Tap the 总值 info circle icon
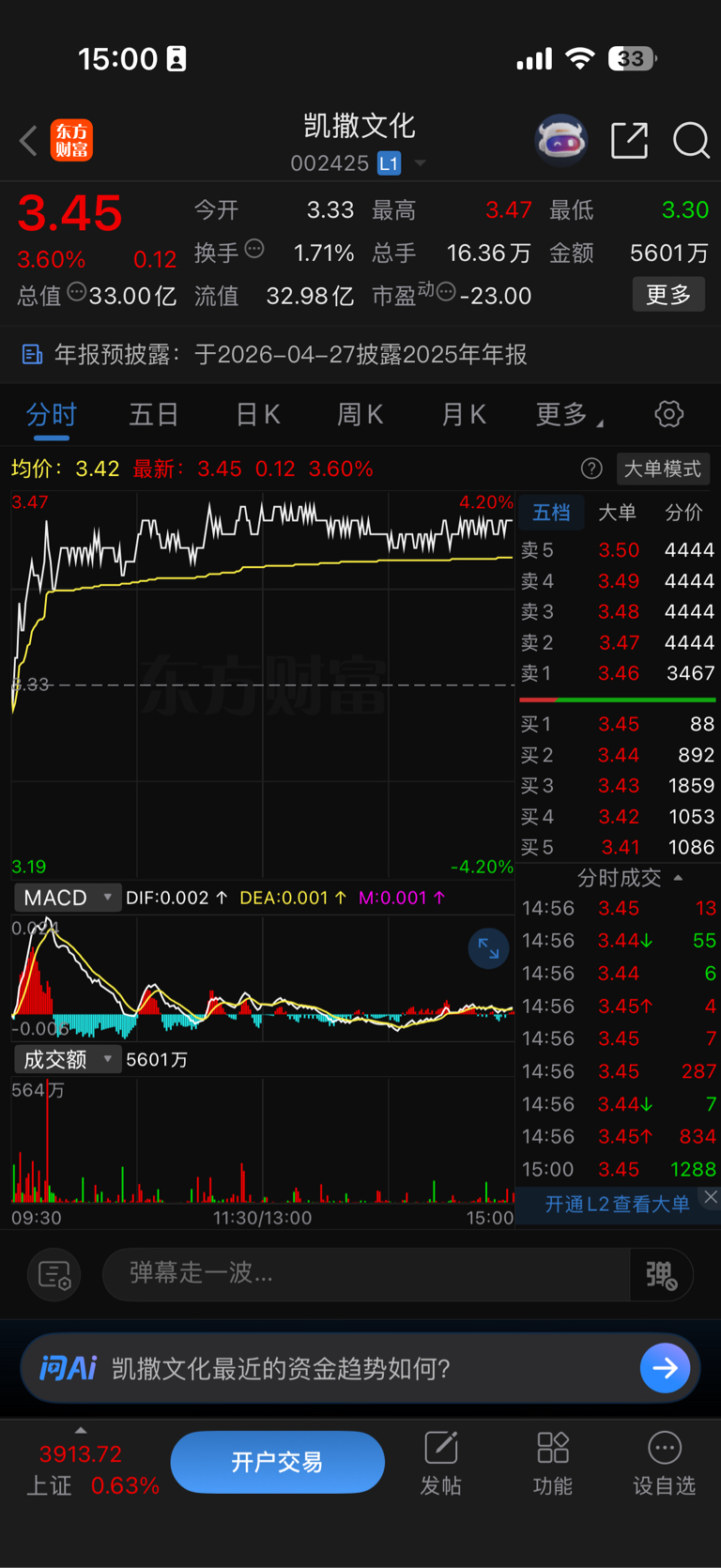 (x=77, y=292)
